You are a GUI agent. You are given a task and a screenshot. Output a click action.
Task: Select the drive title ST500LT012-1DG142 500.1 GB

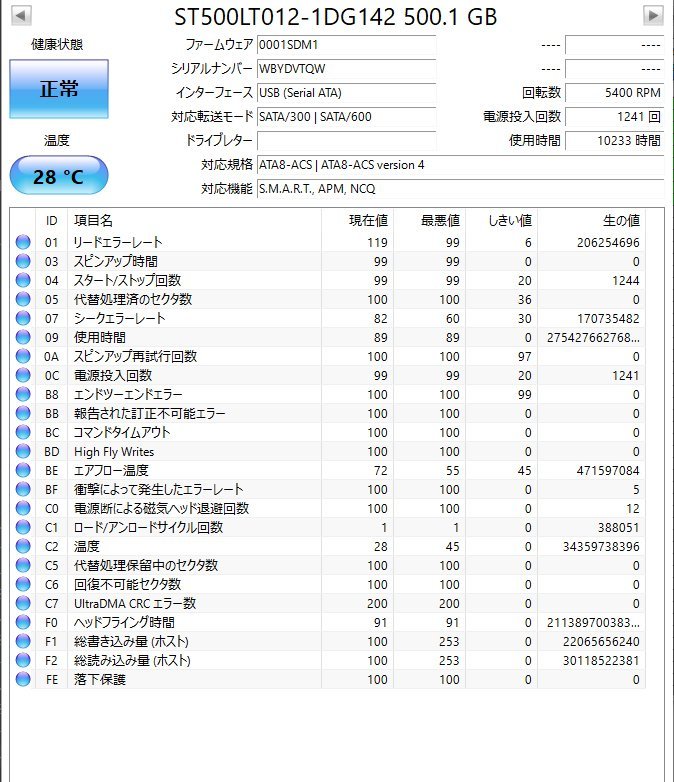pyautogui.click(x=336, y=16)
